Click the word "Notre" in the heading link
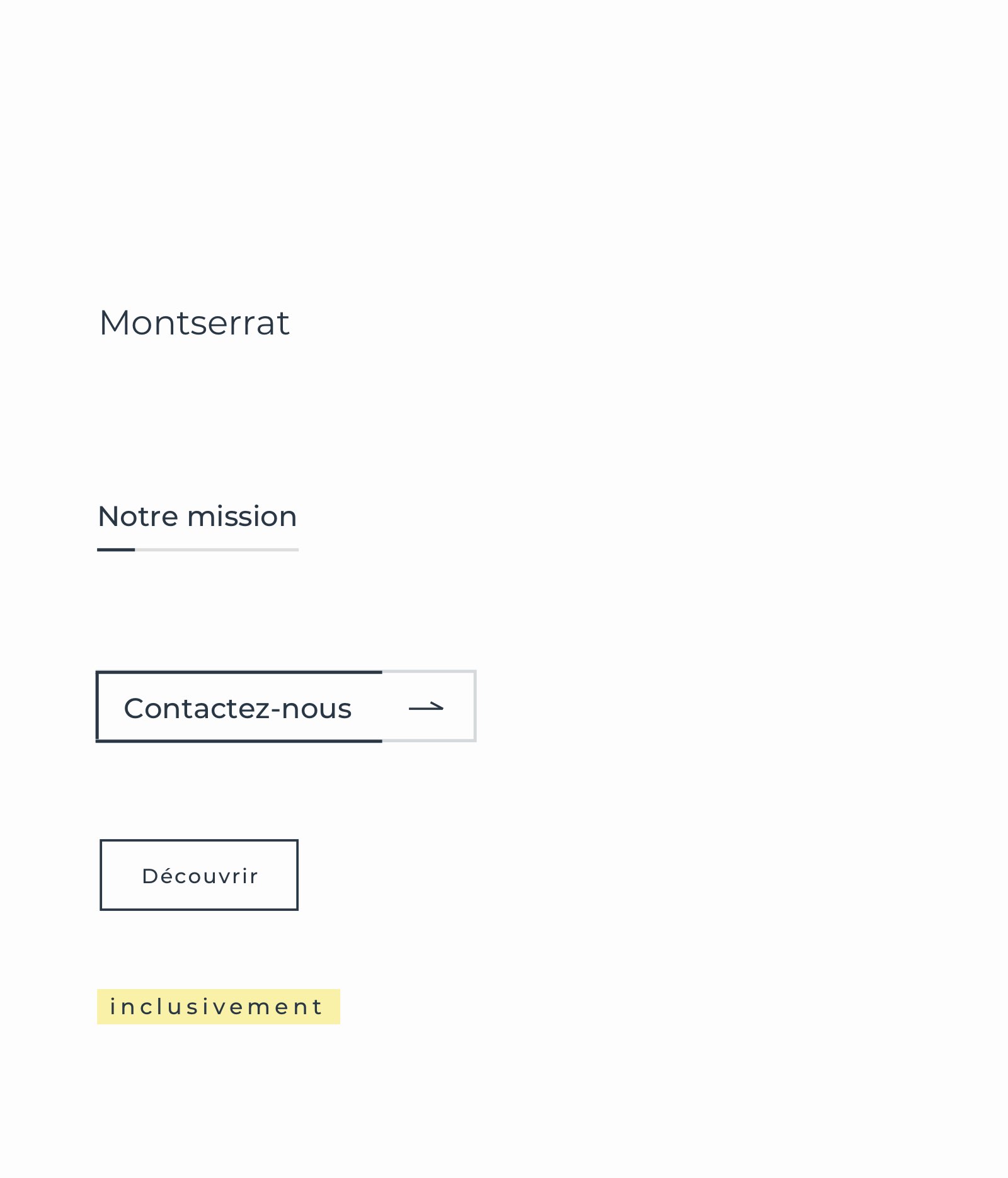Viewport: 1008px width, 1178px height. point(138,517)
